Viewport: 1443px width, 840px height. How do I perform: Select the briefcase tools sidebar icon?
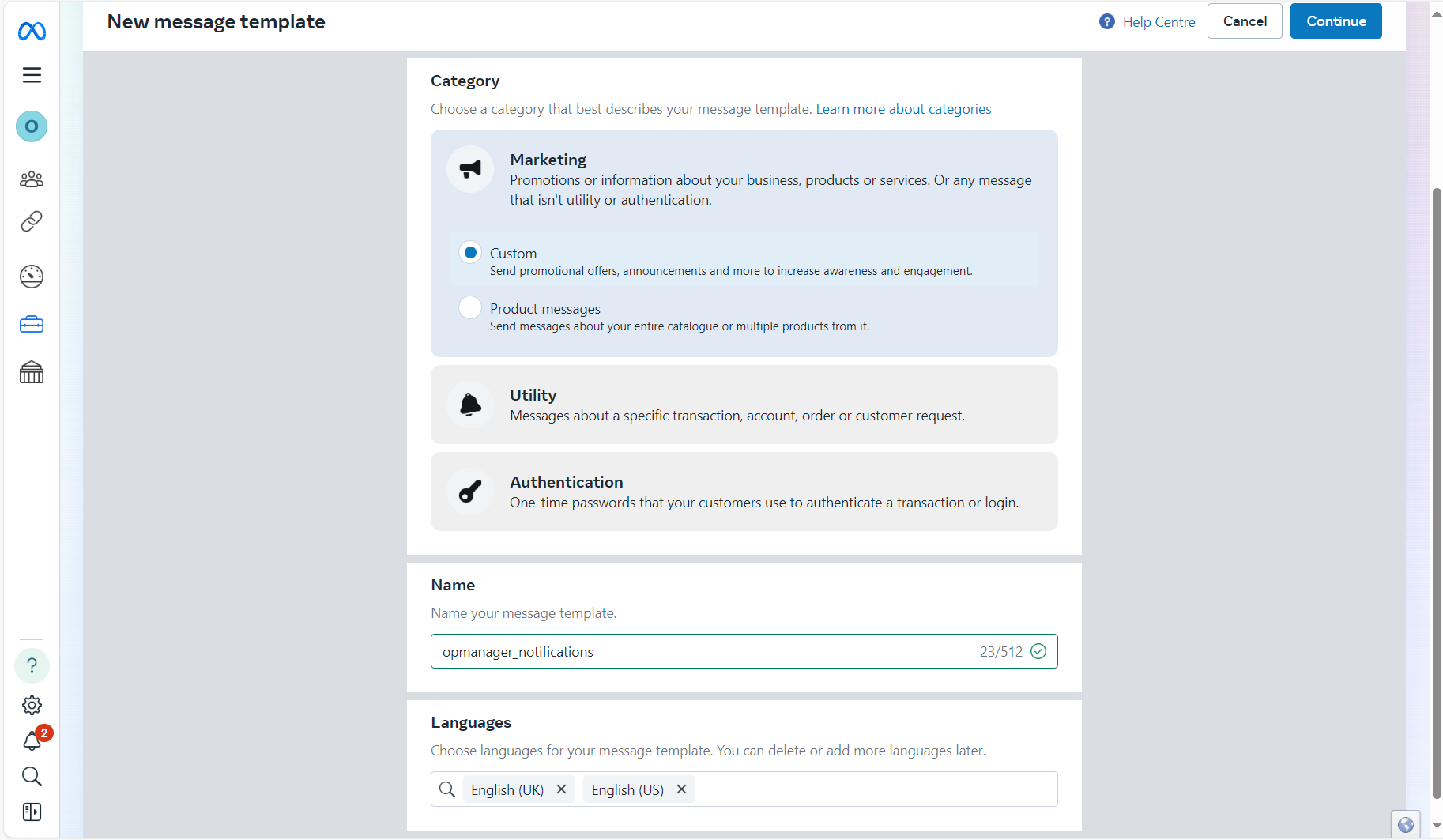pyautogui.click(x=32, y=325)
